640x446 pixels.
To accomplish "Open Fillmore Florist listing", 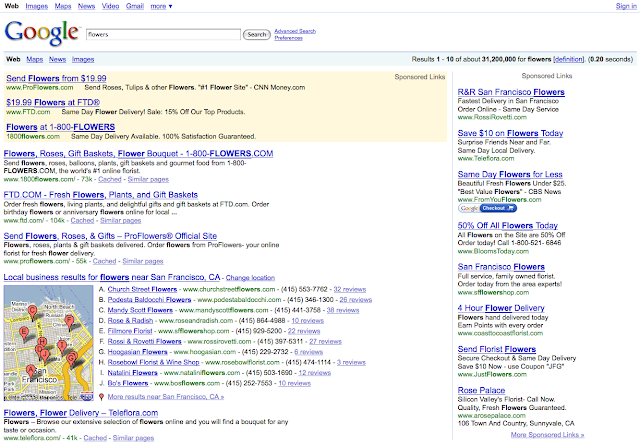I will tap(130, 331).
